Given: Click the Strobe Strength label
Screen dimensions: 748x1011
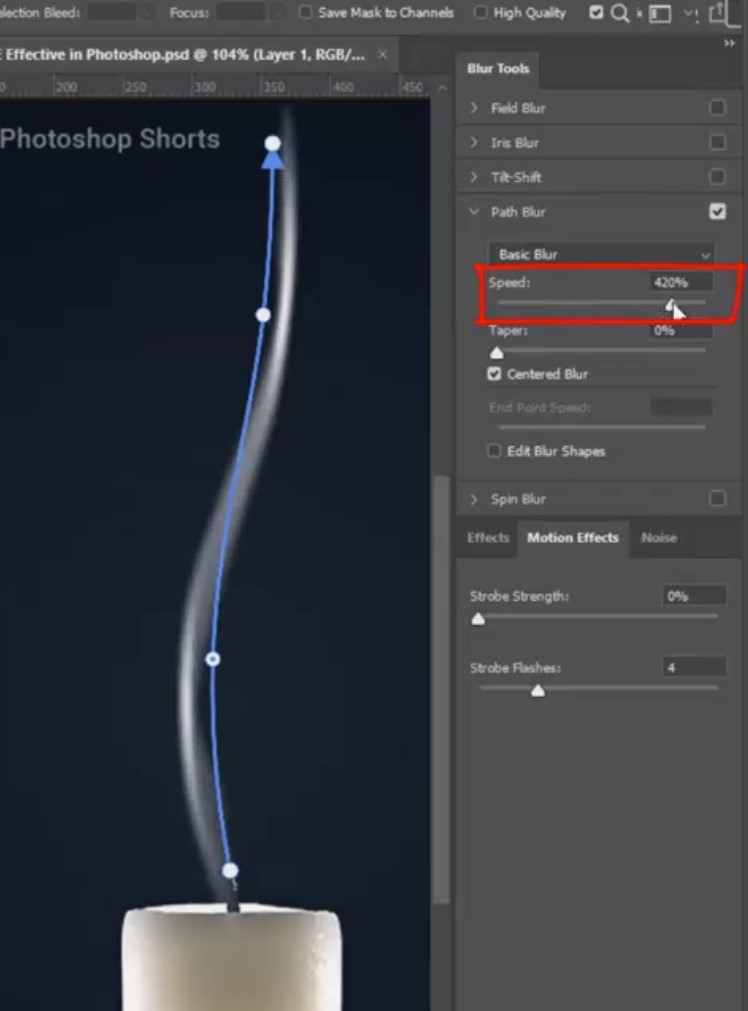Looking at the screenshot, I should coord(519,596).
